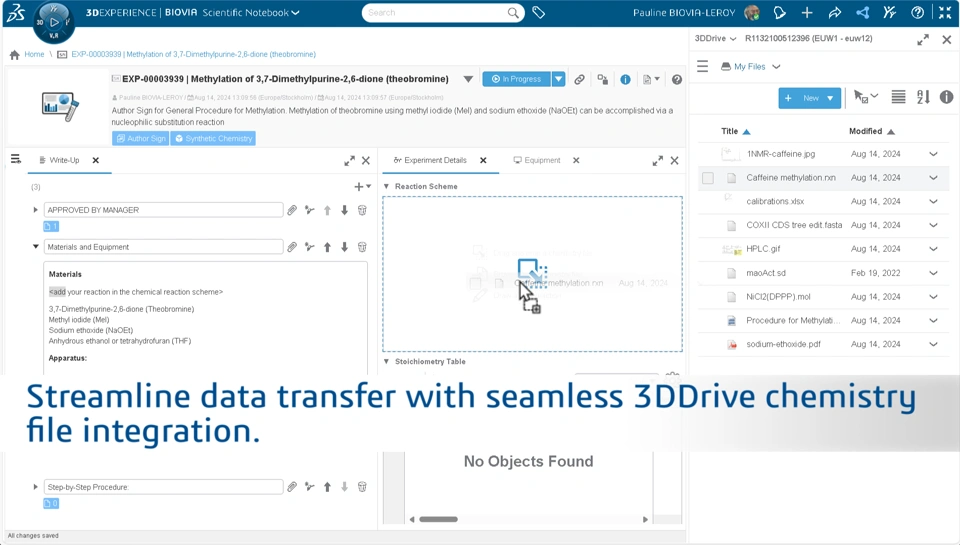Open the help question mark in top bar

coord(917,12)
